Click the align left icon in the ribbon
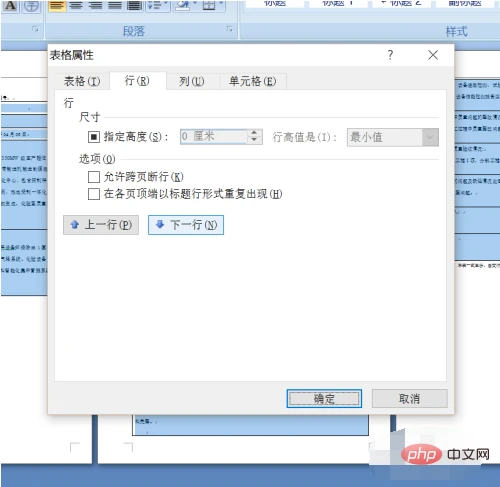Viewport: 500px width, 487px height. (57, 6)
